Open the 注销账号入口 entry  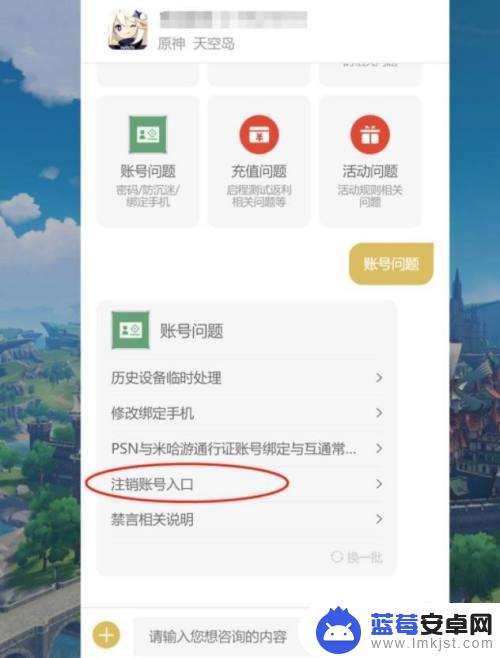tap(247, 484)
